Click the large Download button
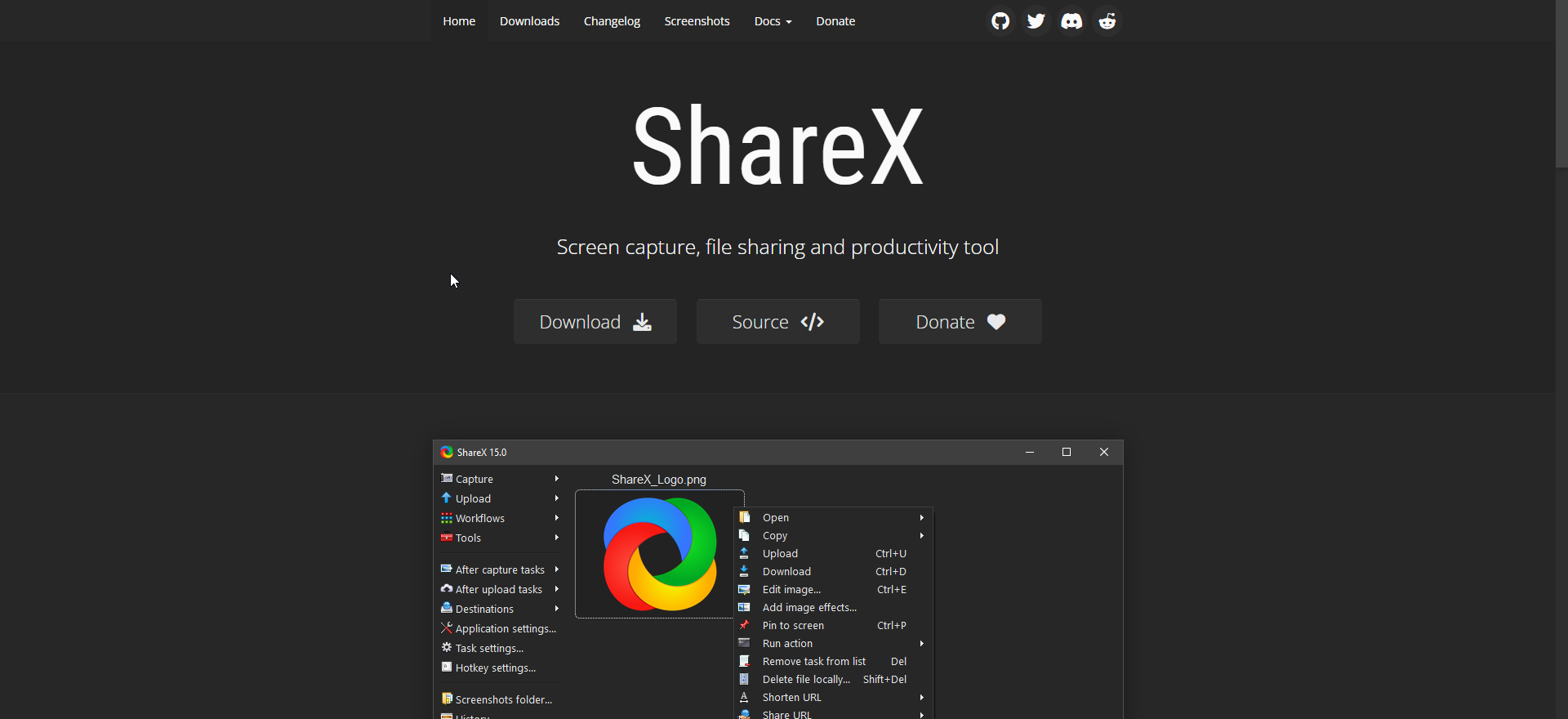Viewport: 1568px width, 719px height. point(595,321)
